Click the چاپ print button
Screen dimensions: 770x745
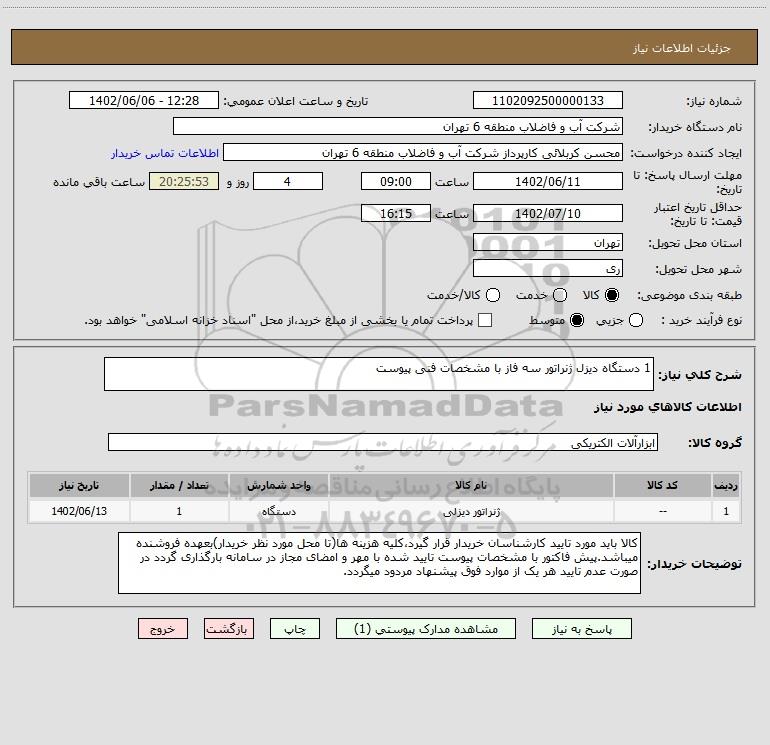tap(295, 629)
